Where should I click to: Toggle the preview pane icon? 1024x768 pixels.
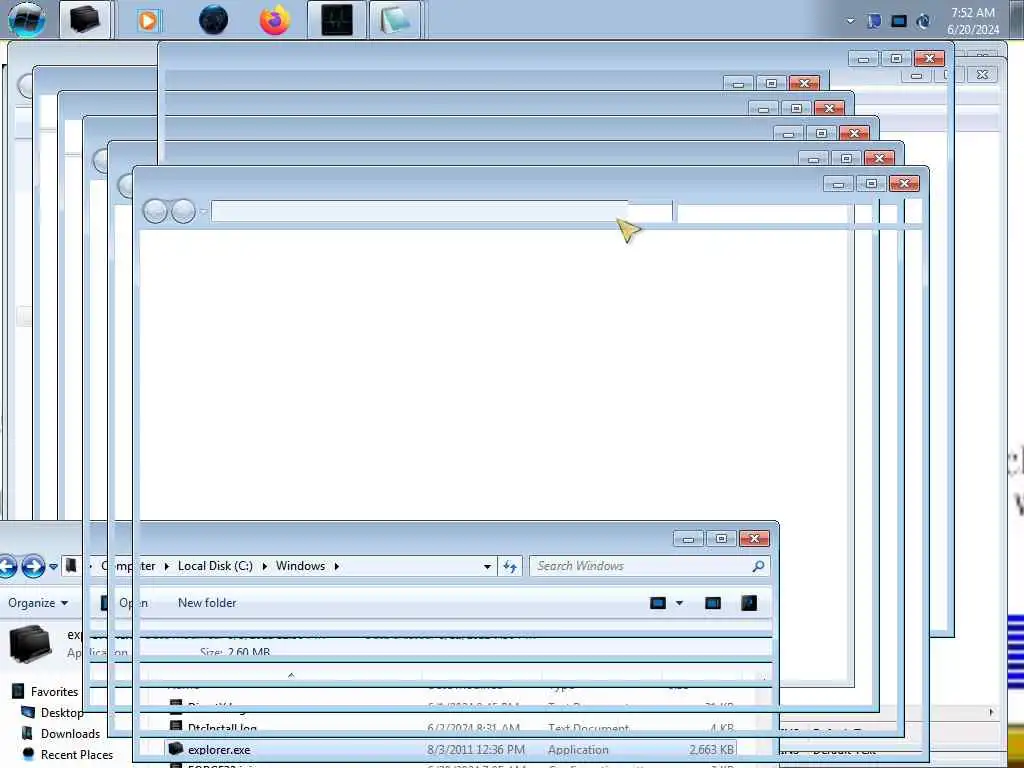pyautogui.click(x=713, y=603)
